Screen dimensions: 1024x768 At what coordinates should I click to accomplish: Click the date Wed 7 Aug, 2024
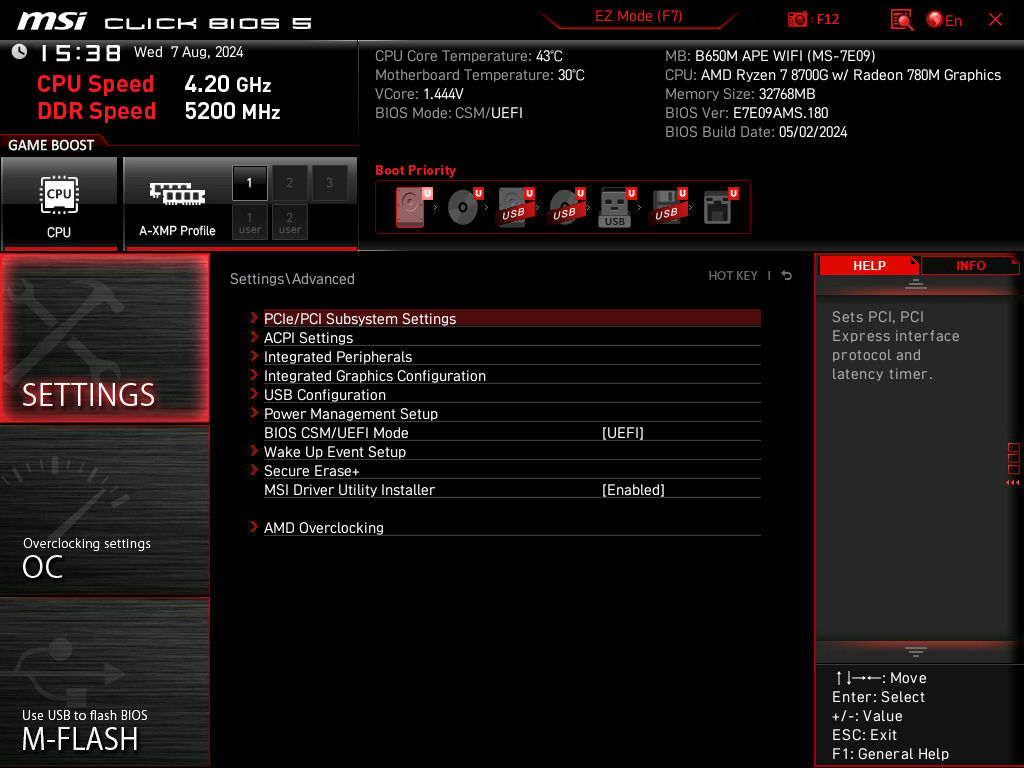pyautogui.click(x=189, y=52)
